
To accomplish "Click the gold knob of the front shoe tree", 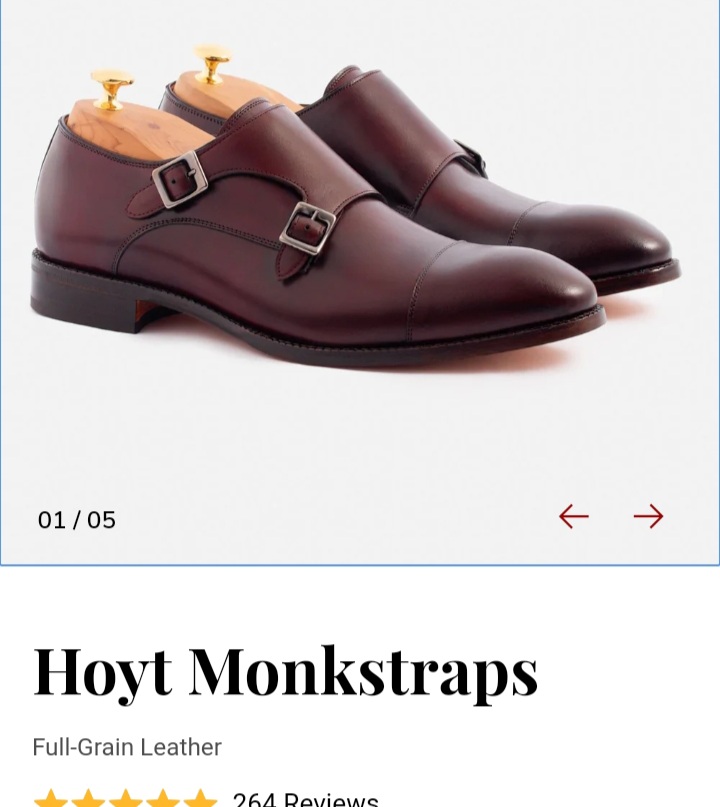I will (x=112, y=89).
